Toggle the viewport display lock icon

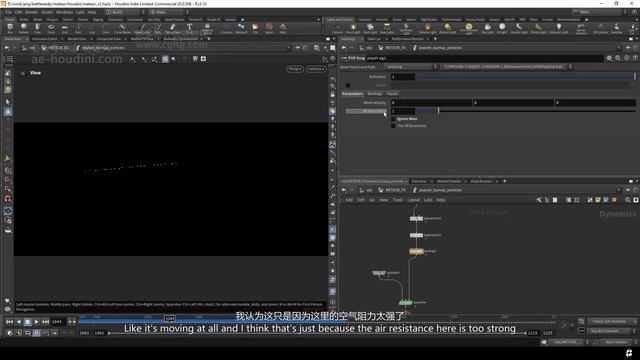[x=333, y=94]
